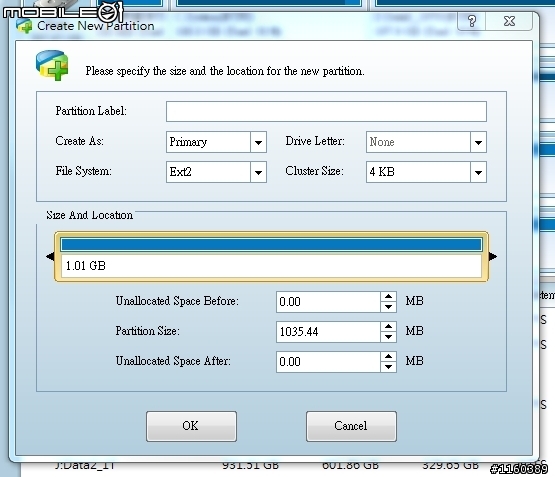555x477 pixels.
Task: Increase the Partition Size value
Action: 388,327
